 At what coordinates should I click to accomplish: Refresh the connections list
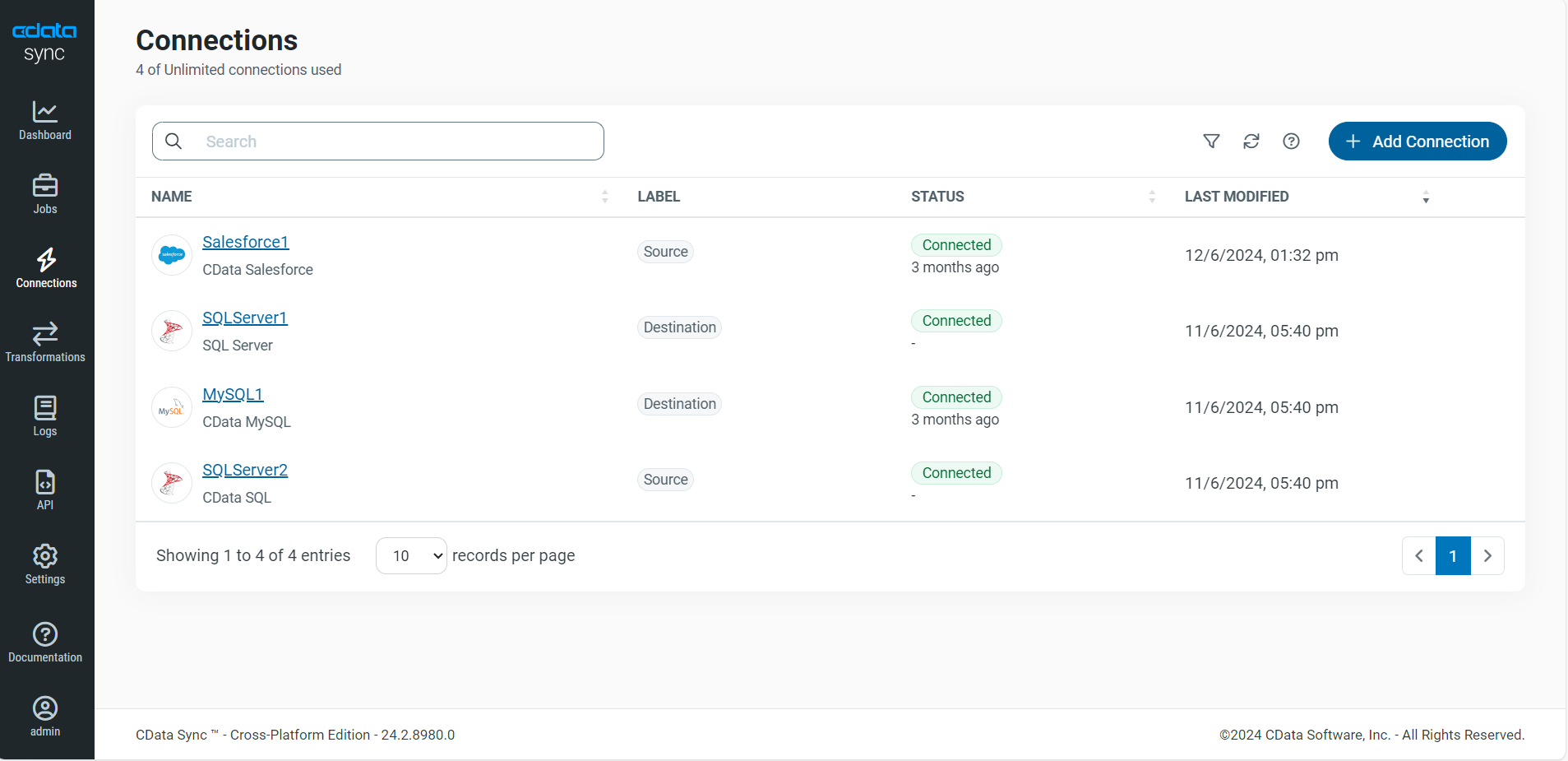(x=1251, y=142)
